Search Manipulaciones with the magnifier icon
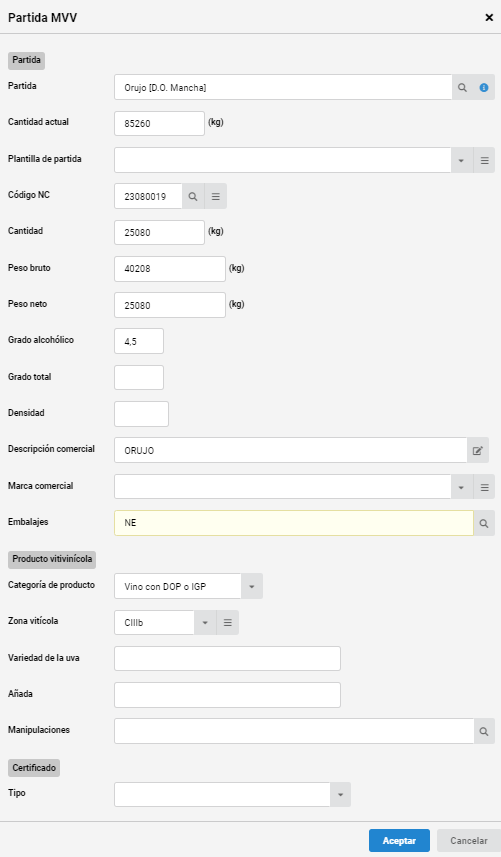 (x=484, y=731)
